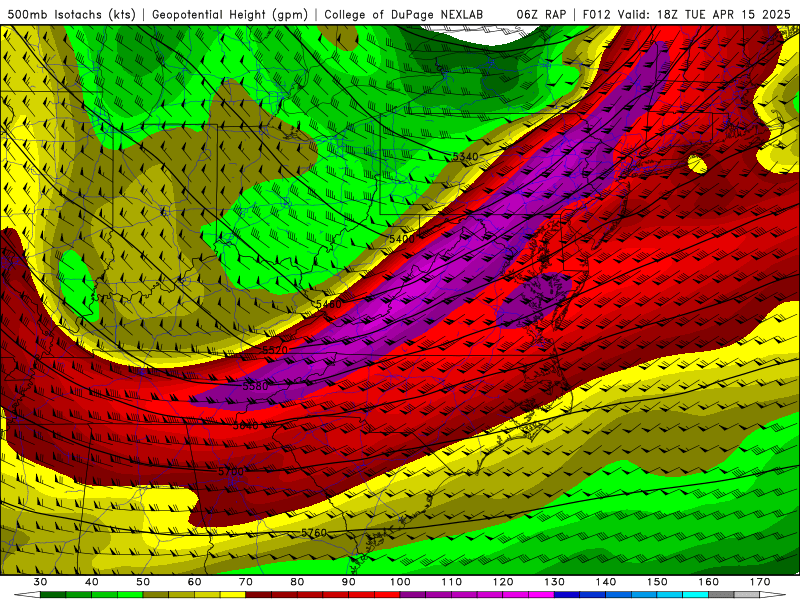This screenshot has width=800, height=600.
Task: Click the 'F012 Valid: 18Z TUE APR 15 2025' text
Action: pyautogui.click(x=686, y=14)
